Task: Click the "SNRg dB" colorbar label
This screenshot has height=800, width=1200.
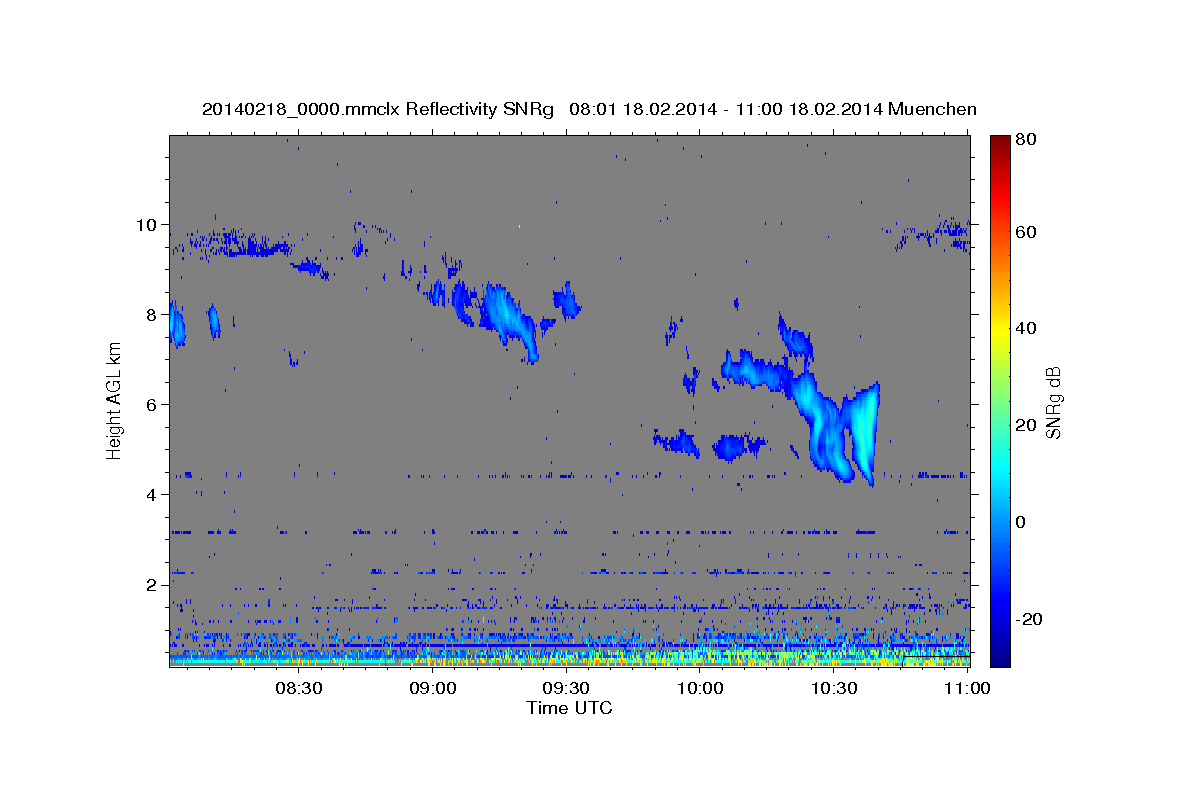Action: pos(1052,402)
